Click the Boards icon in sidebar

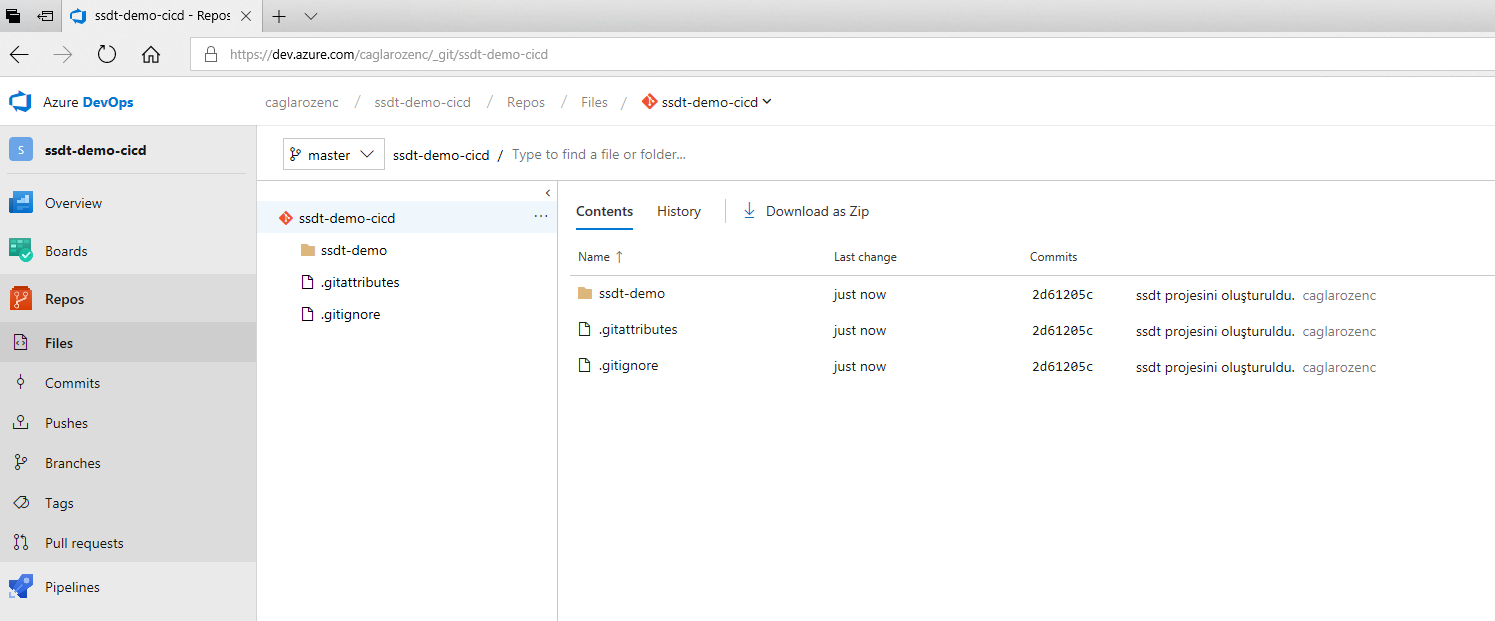(21, 251)
